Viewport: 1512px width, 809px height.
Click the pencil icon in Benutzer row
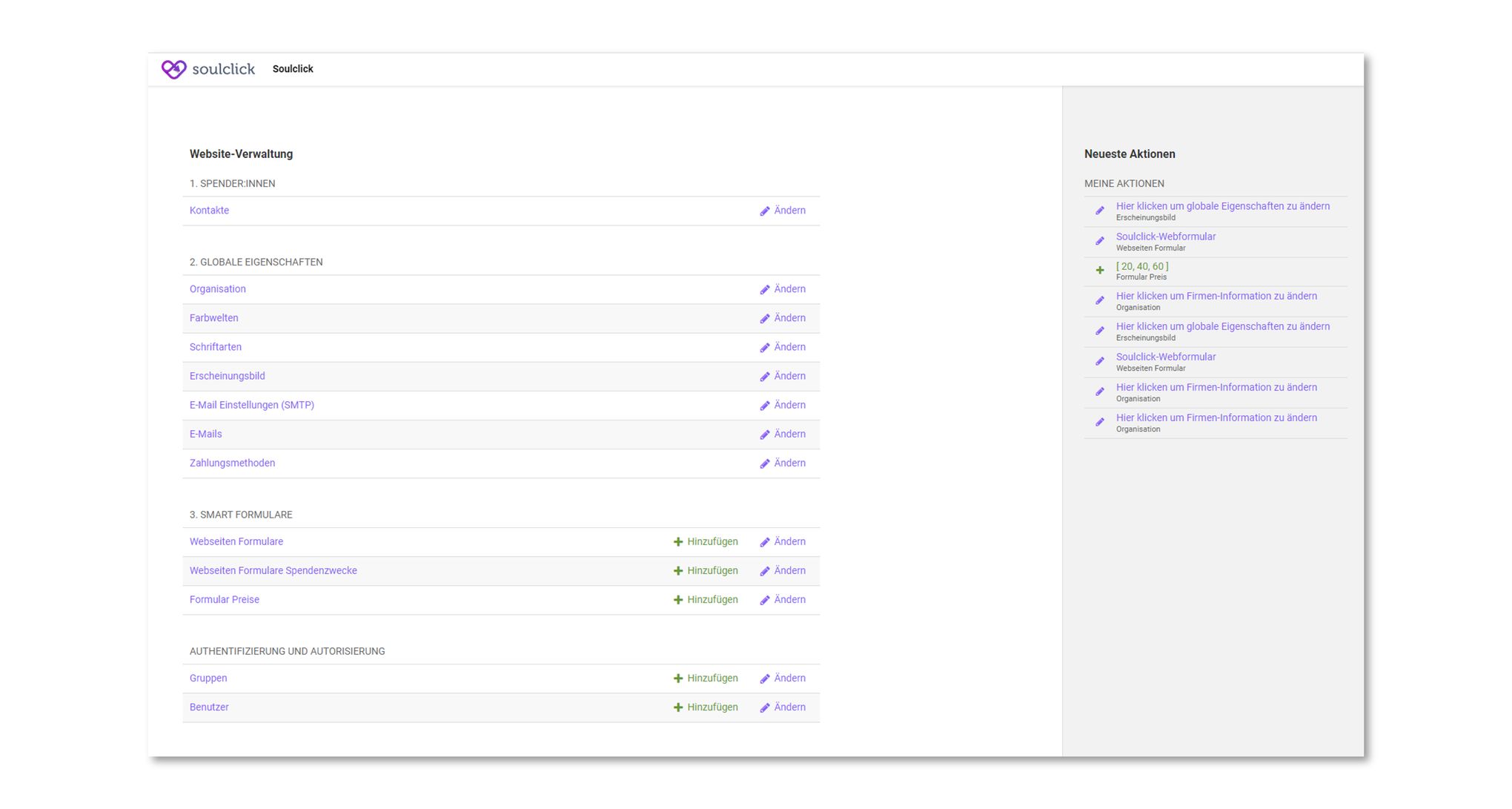pyautogui.click(x=765, y=708)
